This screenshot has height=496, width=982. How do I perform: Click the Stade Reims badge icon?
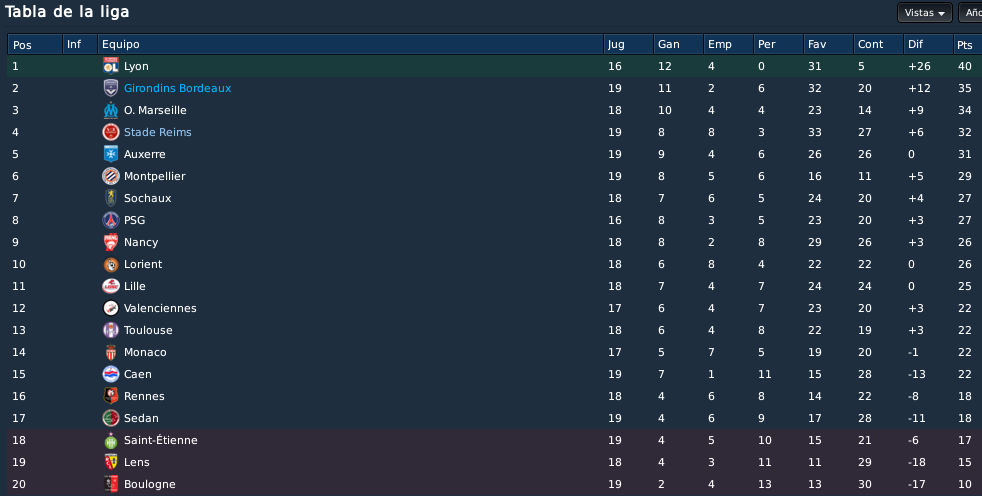click(111, 132)
